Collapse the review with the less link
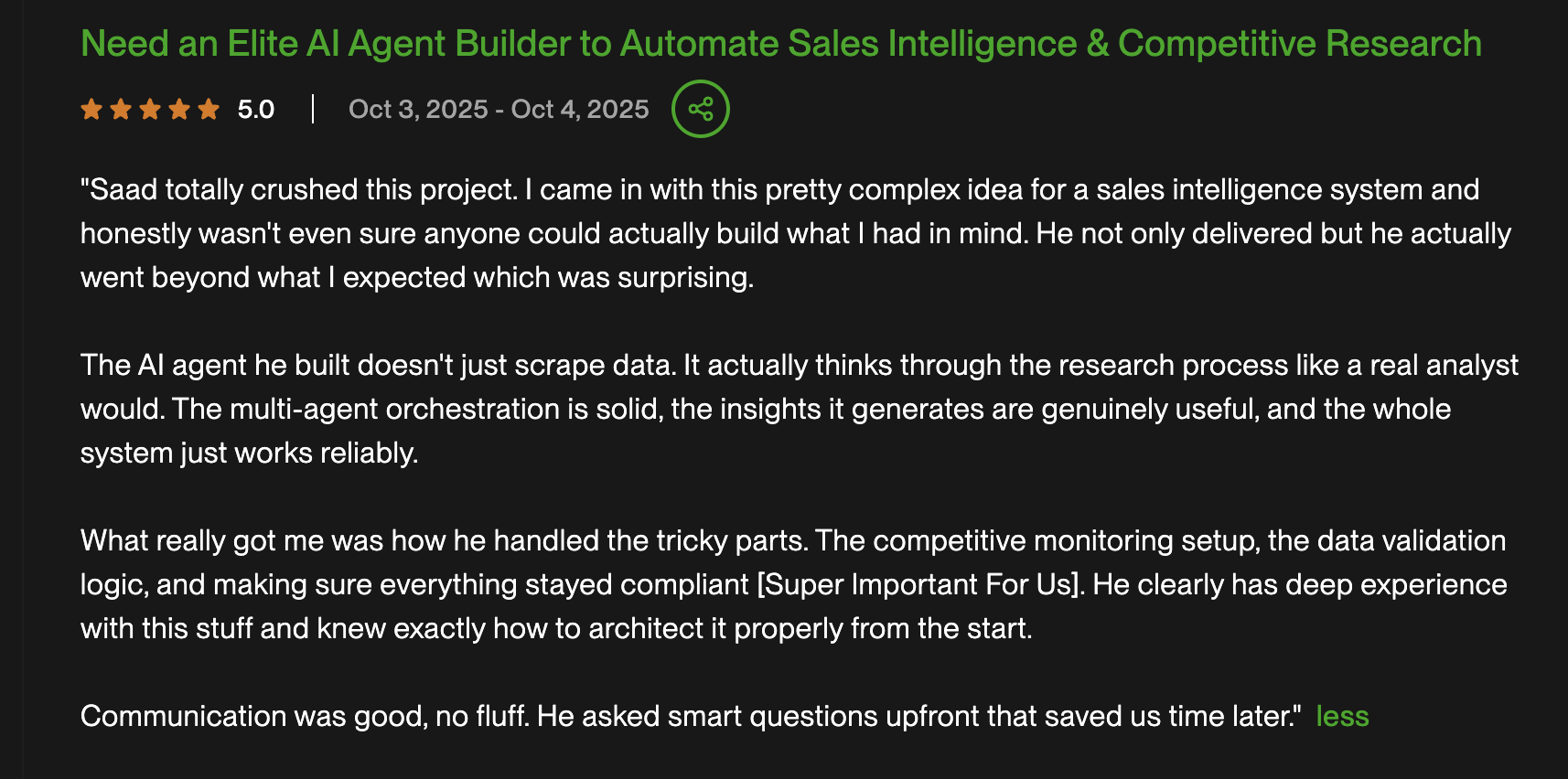 (1342, 716)
